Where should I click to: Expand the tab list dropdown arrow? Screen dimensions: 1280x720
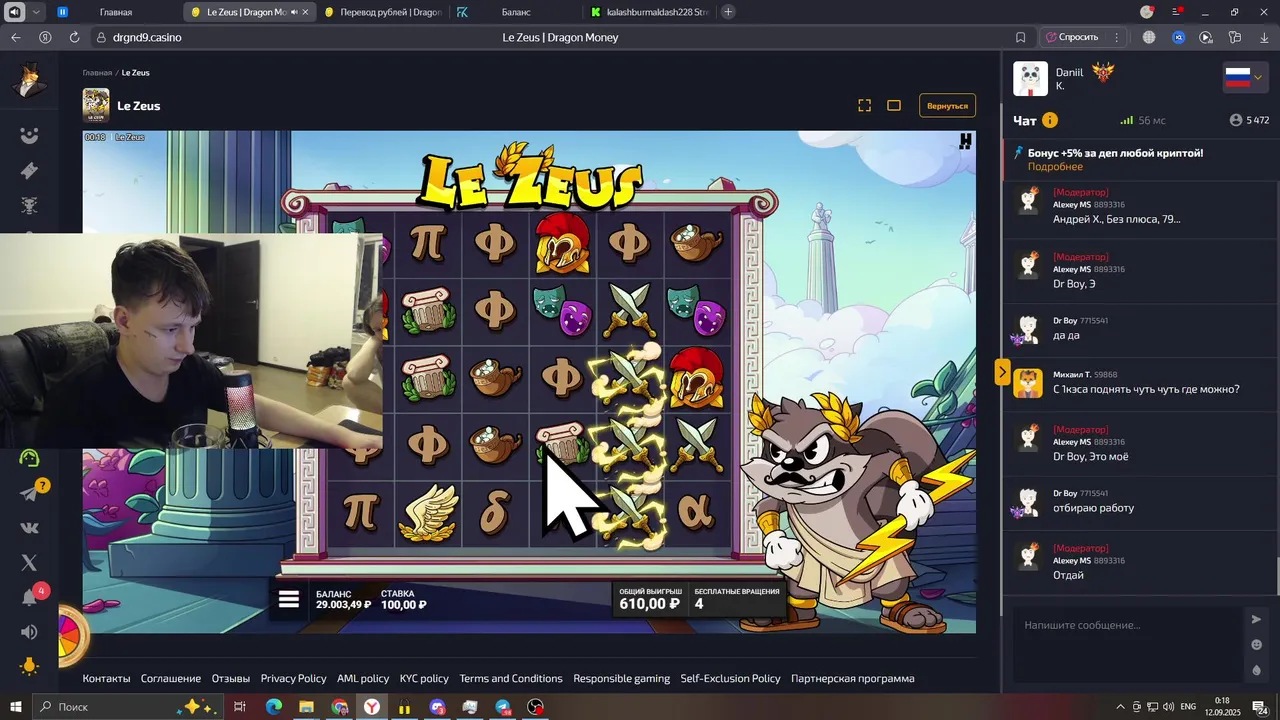tap(37, 12)
